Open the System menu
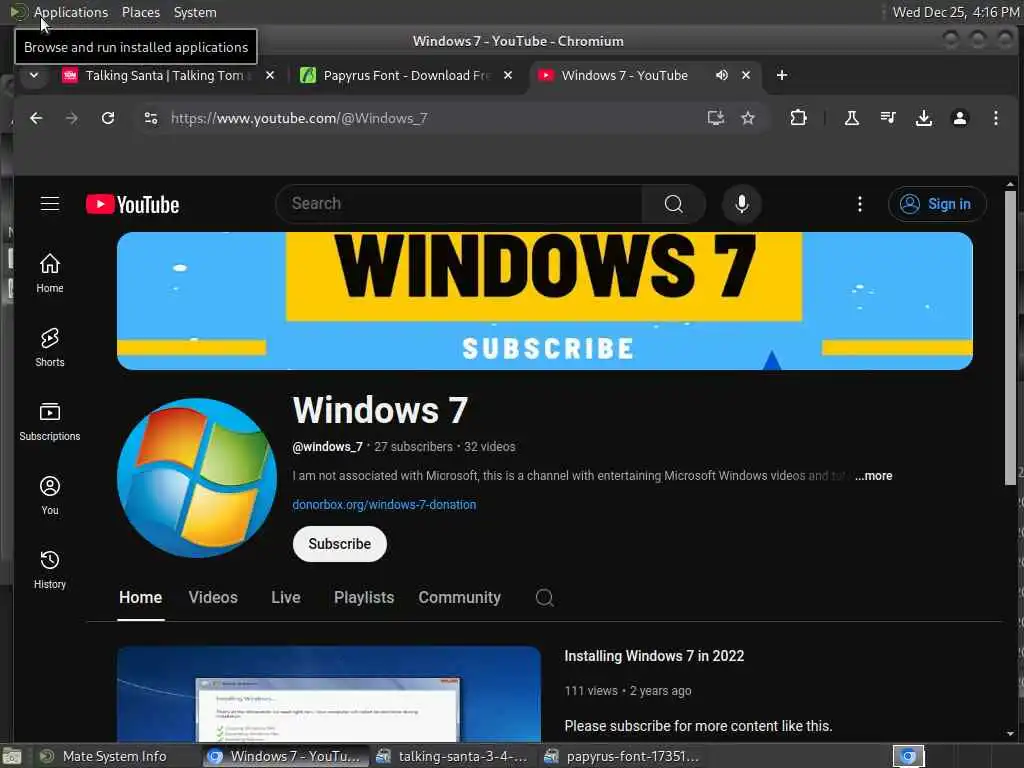 click(195, 12)
